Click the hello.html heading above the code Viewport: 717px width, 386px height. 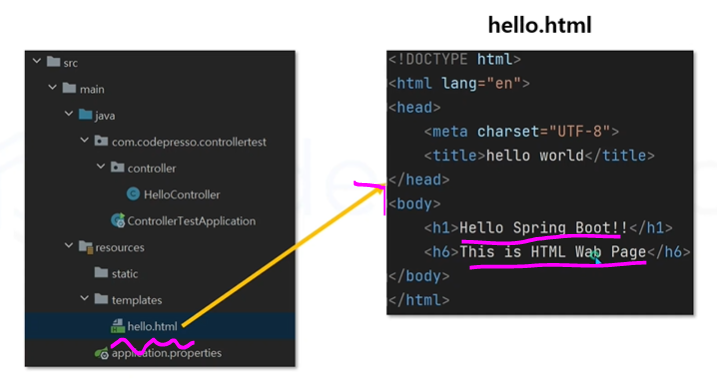click(540, 25)
